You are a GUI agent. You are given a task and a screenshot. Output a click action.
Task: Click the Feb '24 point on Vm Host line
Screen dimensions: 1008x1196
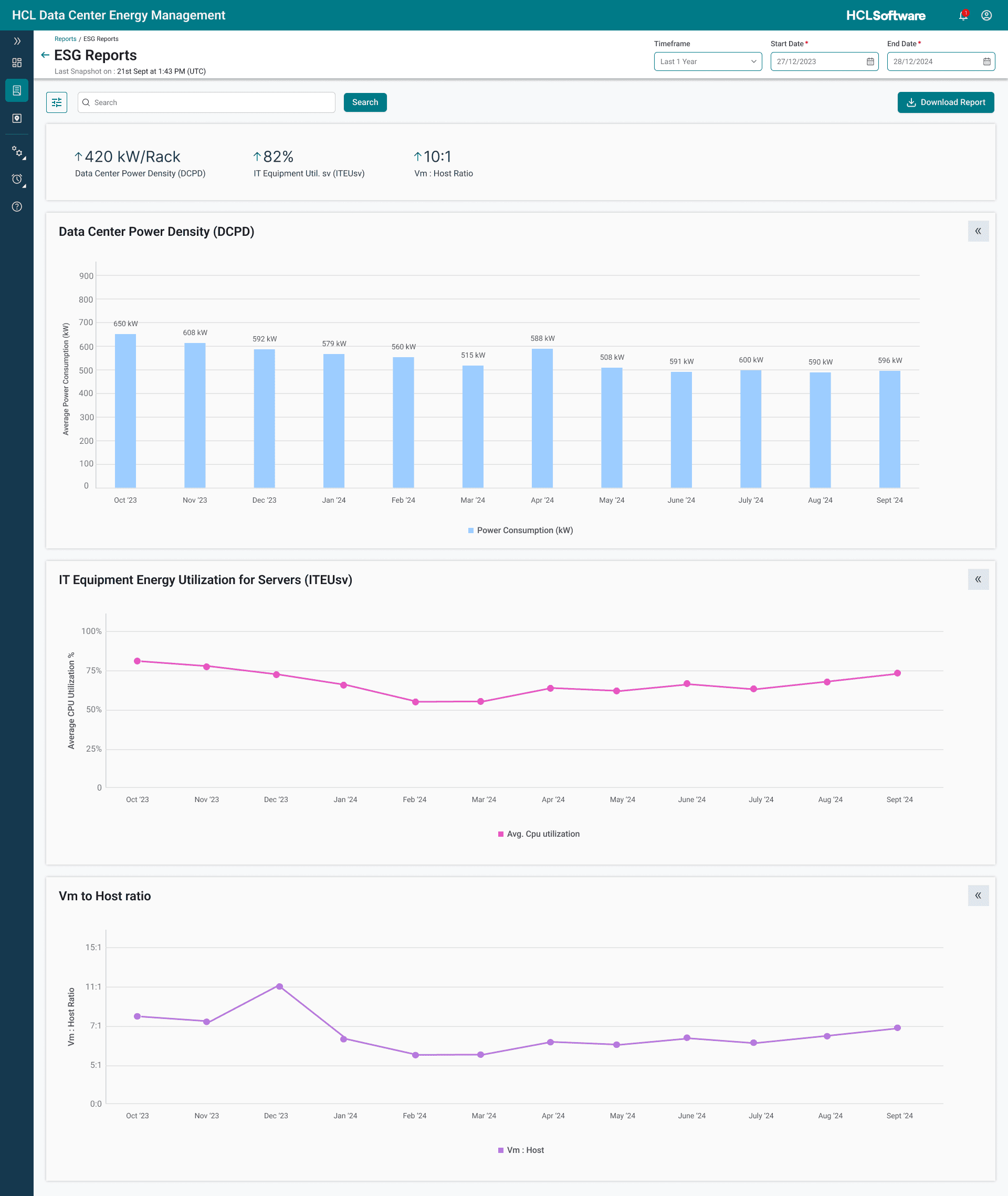tap(415, 1055)
